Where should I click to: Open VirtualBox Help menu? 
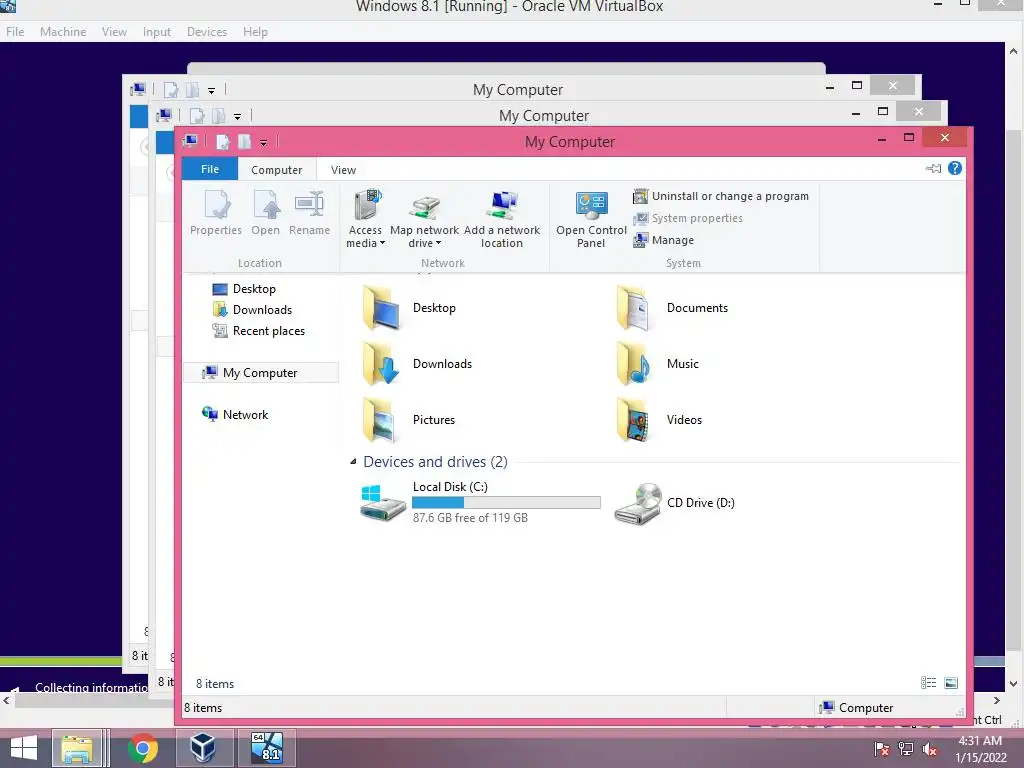pos(255,31)
